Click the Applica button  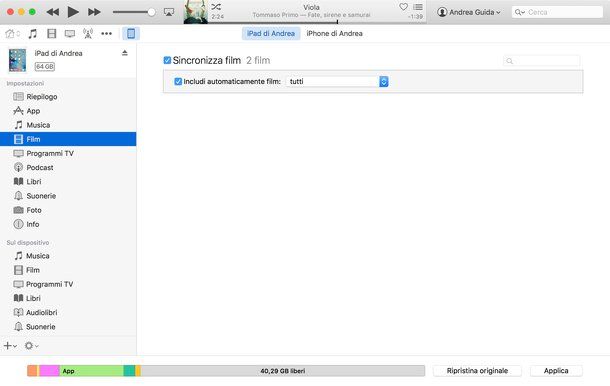point(556,371)
